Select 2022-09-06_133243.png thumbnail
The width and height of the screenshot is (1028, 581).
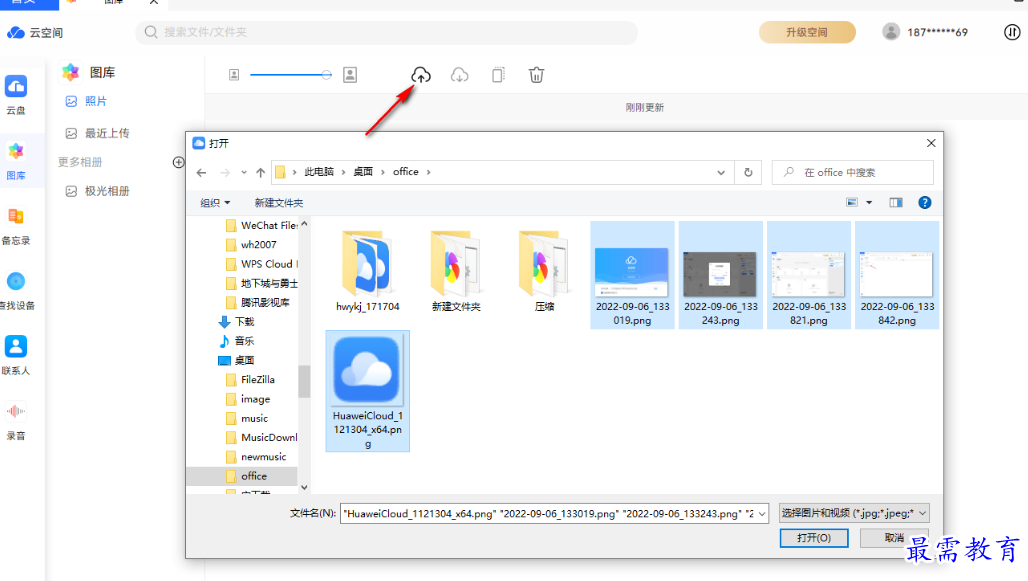[721, 275]
